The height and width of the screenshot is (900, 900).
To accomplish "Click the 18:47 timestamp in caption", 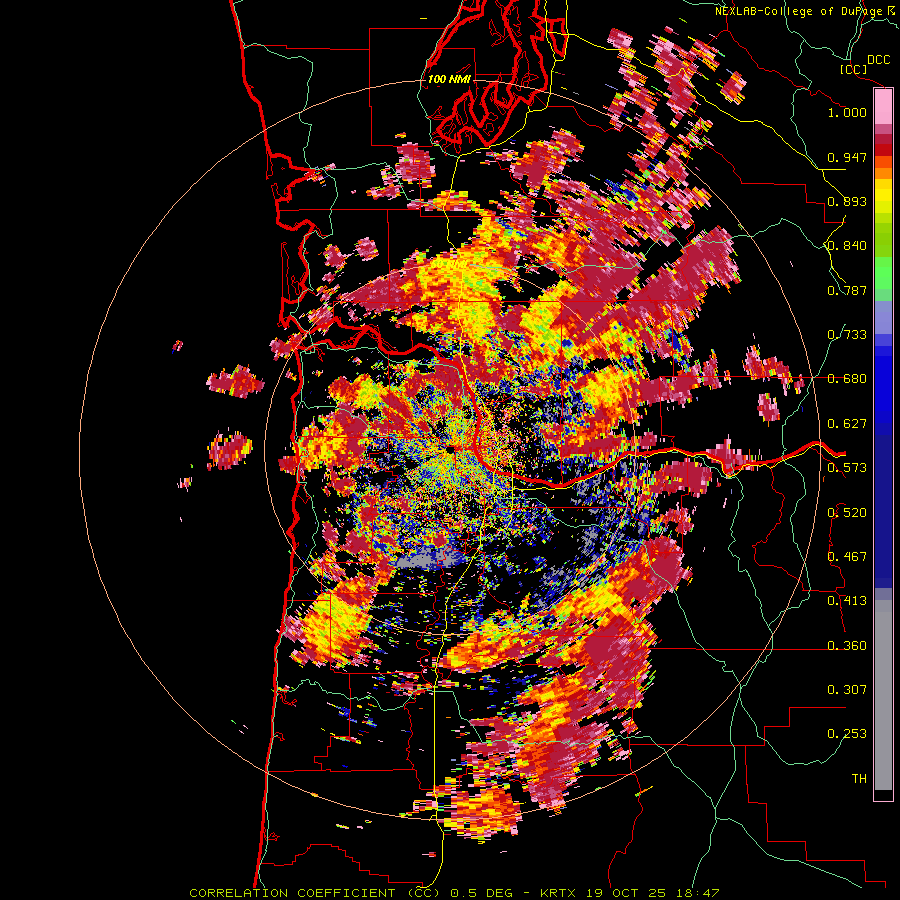I will click(x=698, y=893).
